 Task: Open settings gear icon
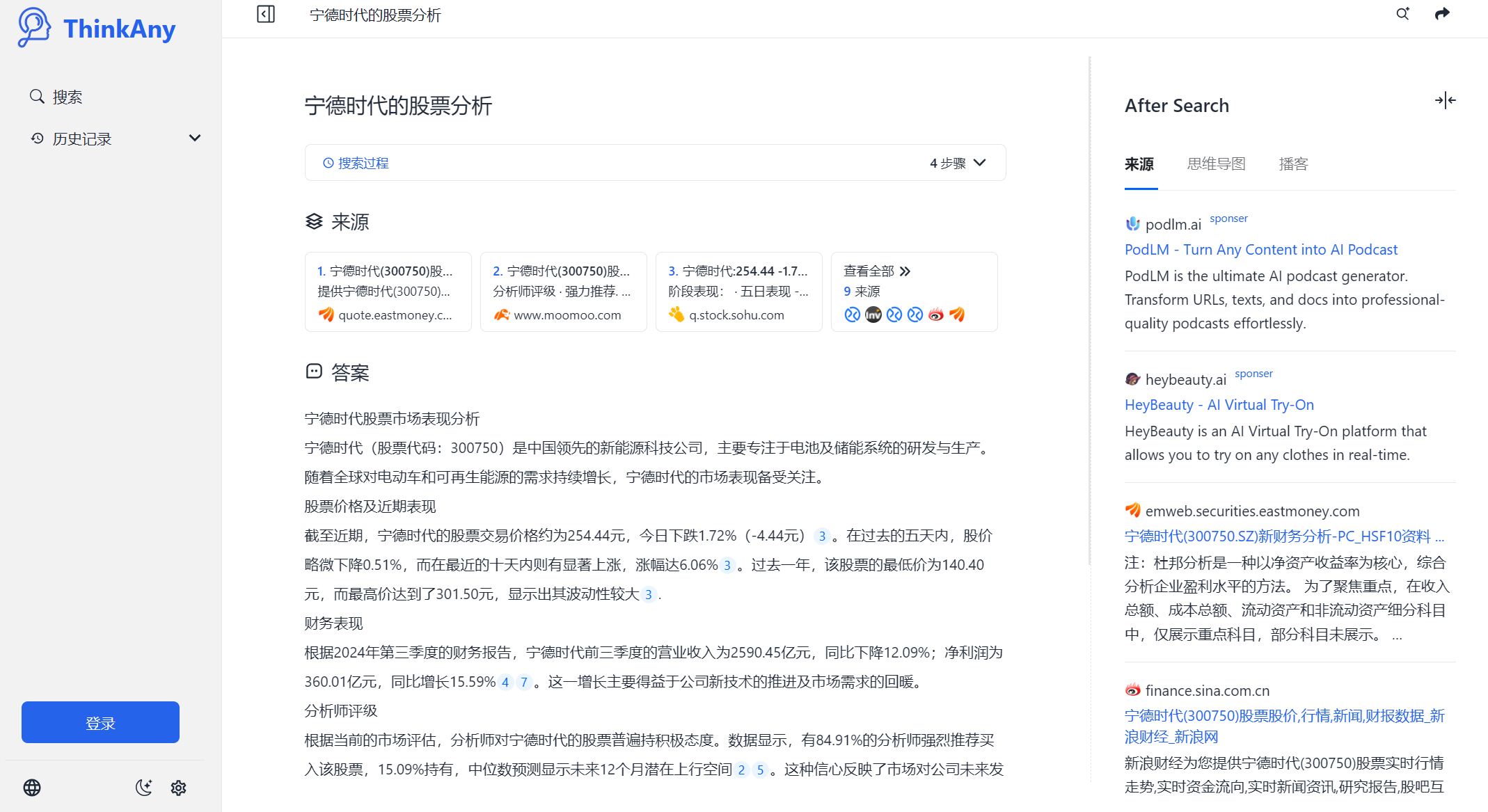point(178,788)
